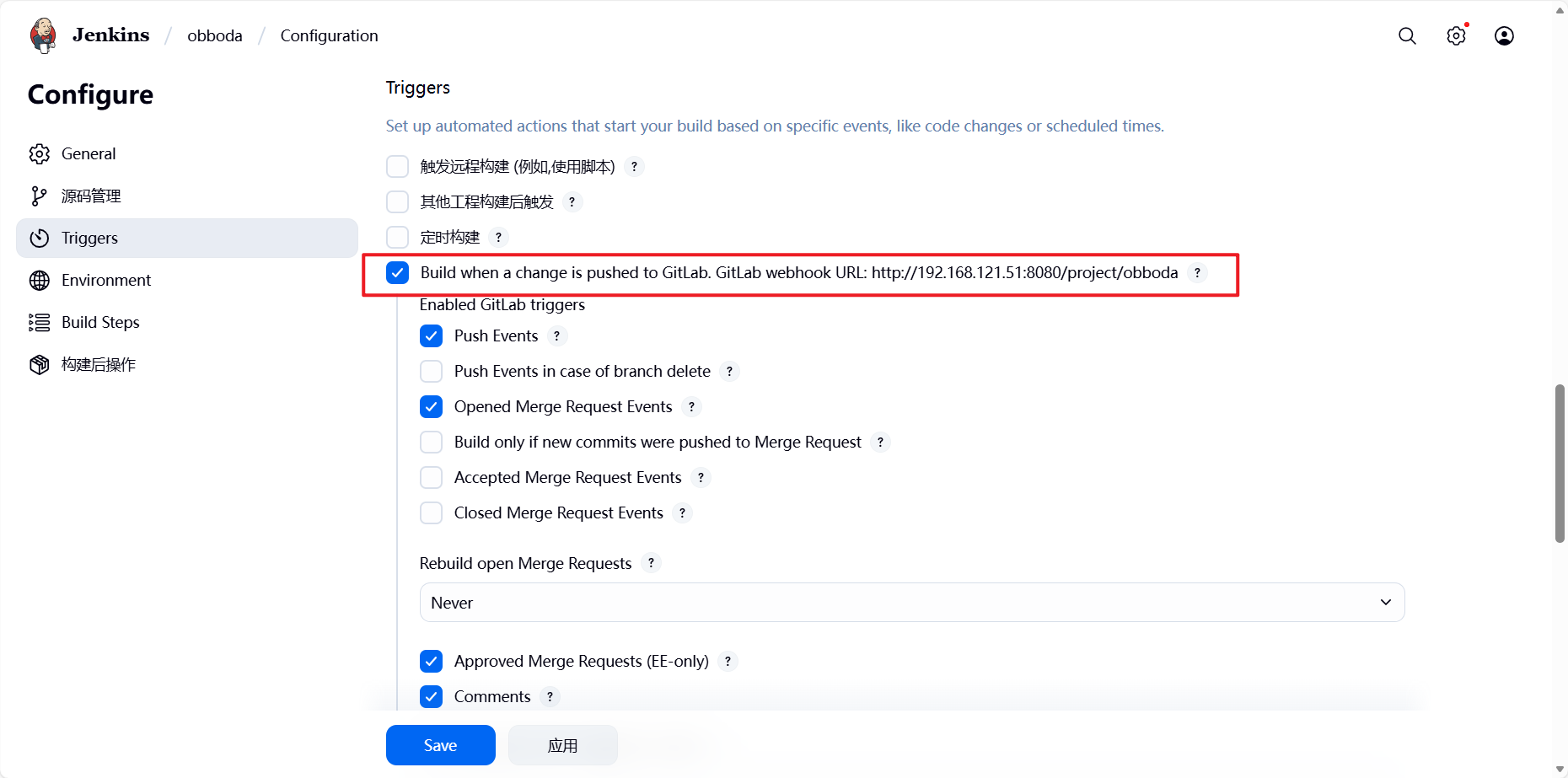This screenshot has width=1568, height=778.
Task: Click the 构建后操作 package icon
Action: pos(40,365)
